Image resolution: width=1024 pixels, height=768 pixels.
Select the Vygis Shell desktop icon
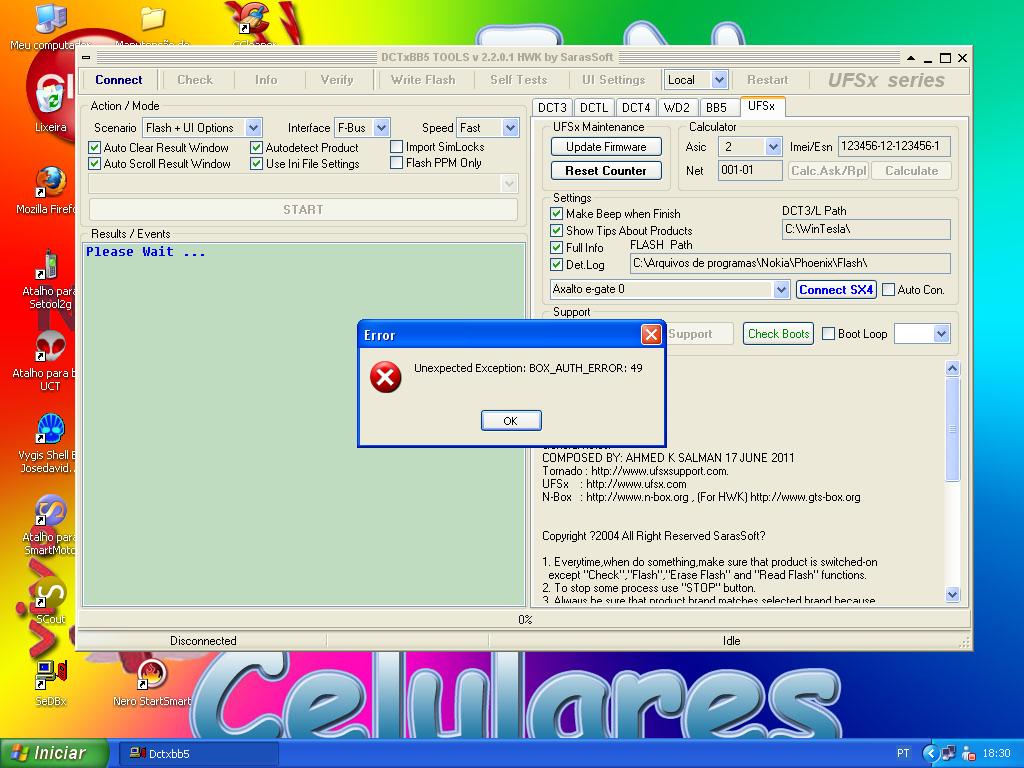pos(50,429)
